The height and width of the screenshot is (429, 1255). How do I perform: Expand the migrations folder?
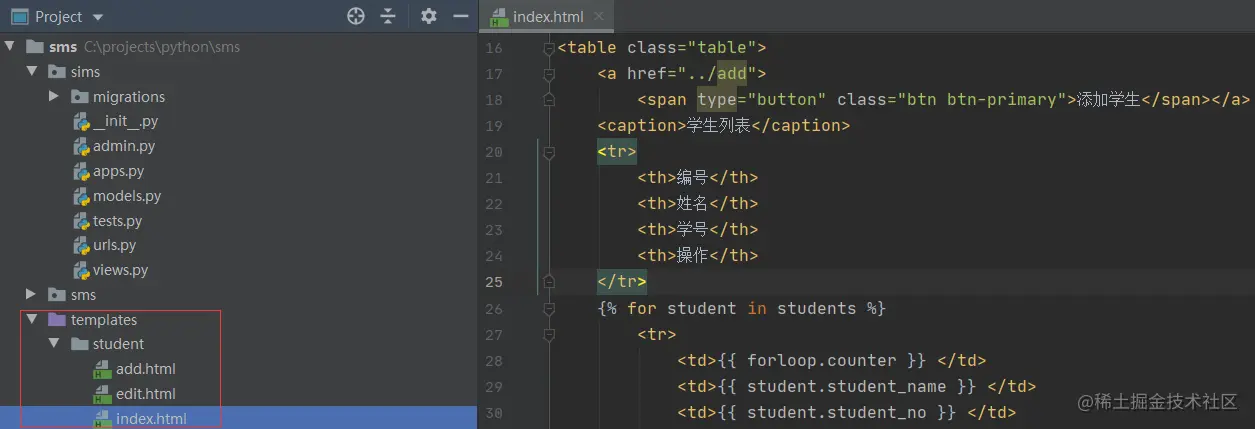[x=55, y=96]
